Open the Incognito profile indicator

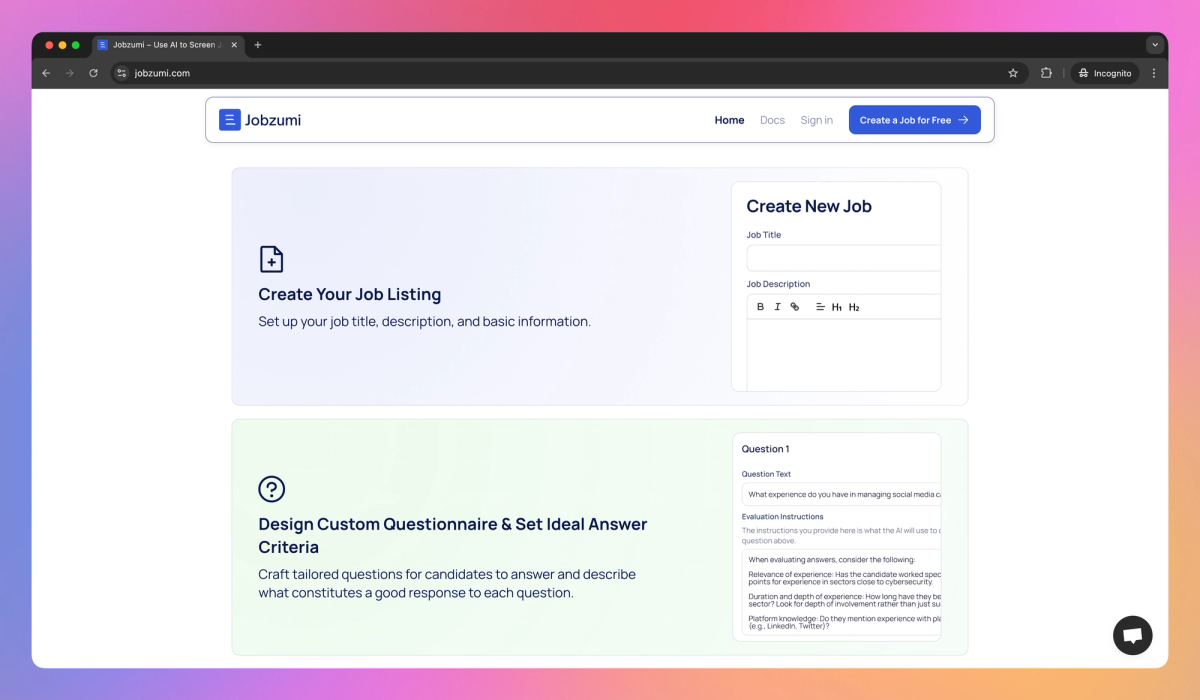coord(1104,72)
